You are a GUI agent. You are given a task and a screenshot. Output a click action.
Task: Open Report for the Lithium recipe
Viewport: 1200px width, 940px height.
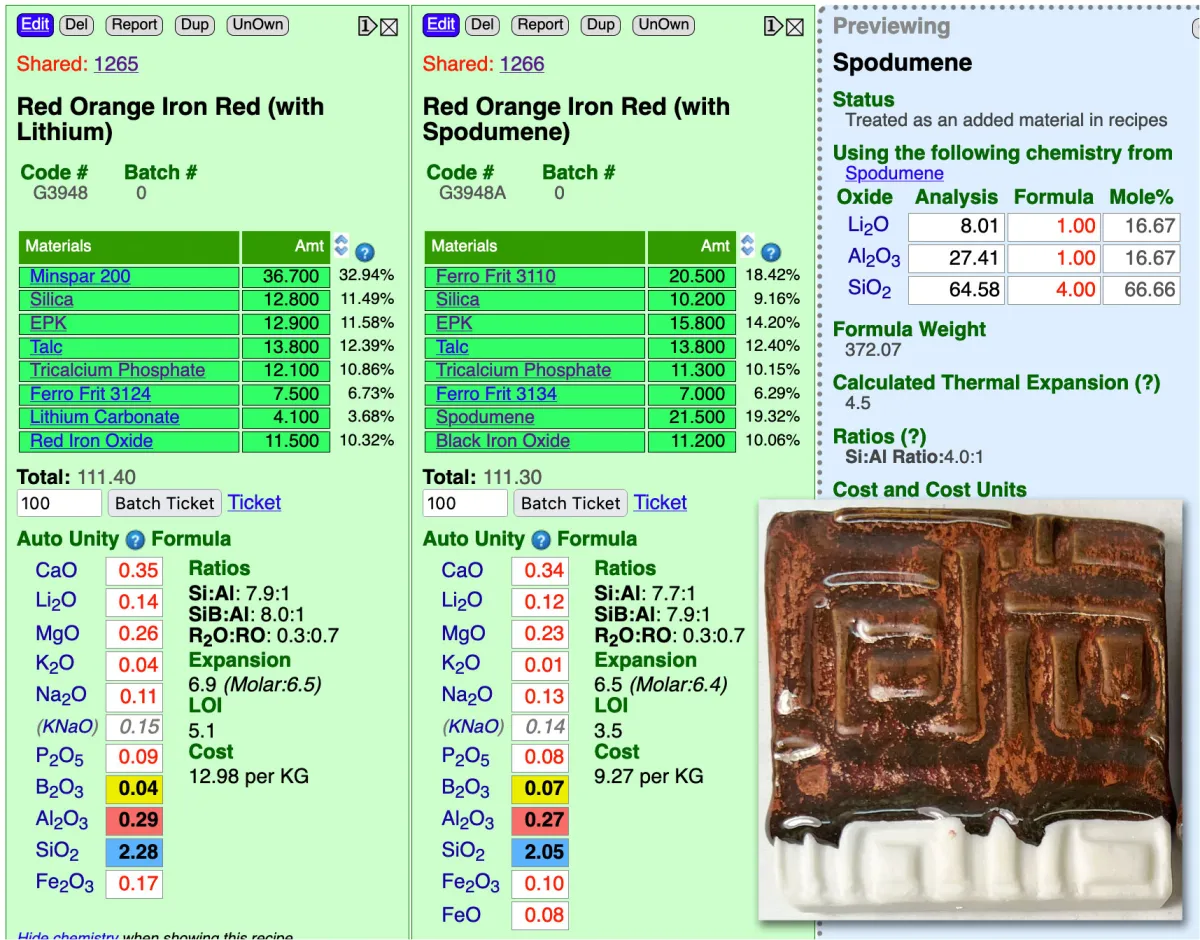pyautogui.click(x=134, y=25)
